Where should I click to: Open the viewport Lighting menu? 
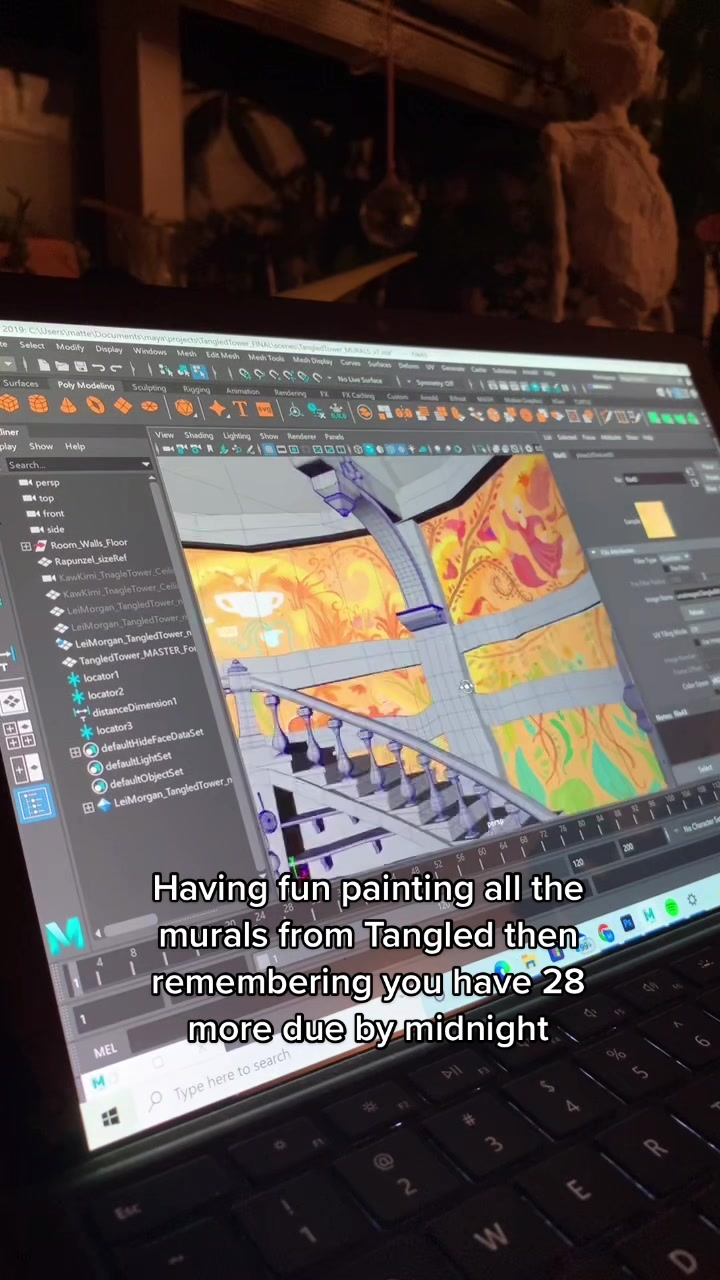tap(237, 436)
